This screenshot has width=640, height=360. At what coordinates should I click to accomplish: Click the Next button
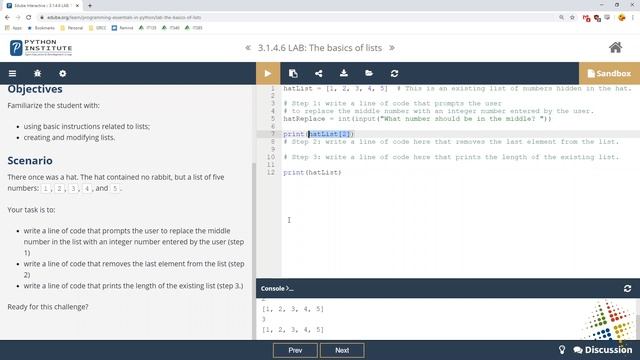tap(342, 350)
